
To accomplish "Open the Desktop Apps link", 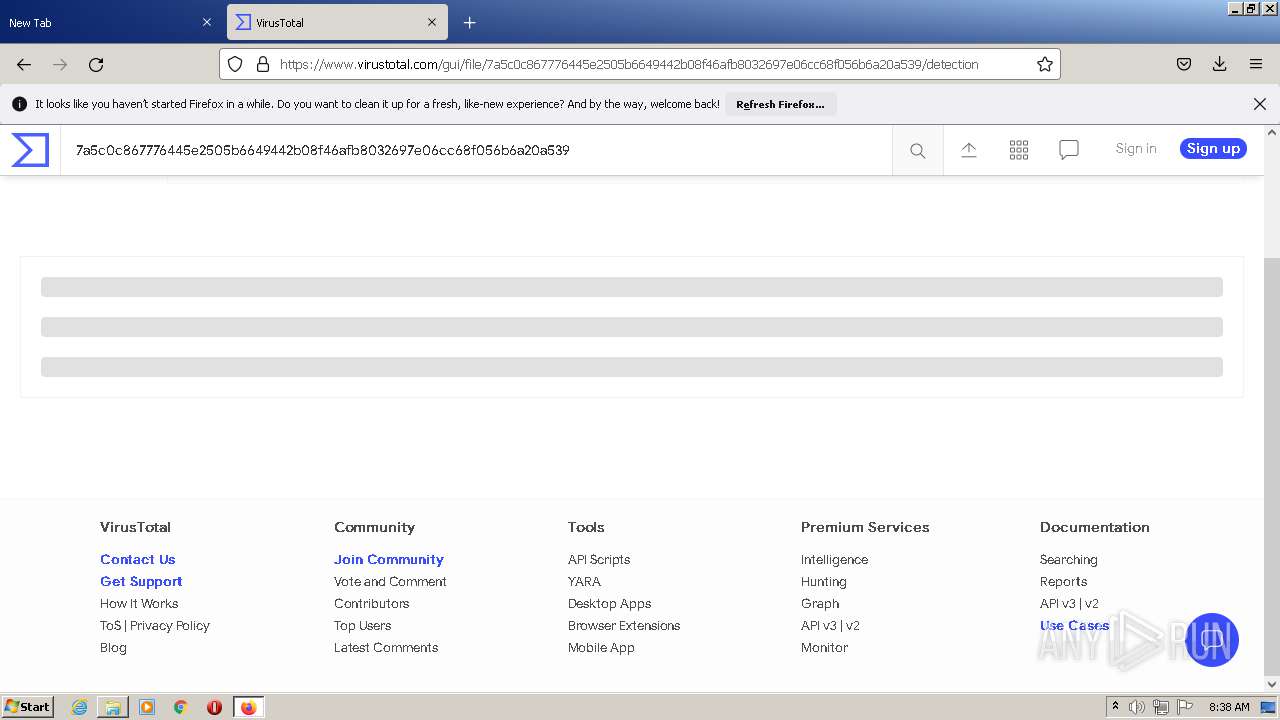I will point(610,603).
